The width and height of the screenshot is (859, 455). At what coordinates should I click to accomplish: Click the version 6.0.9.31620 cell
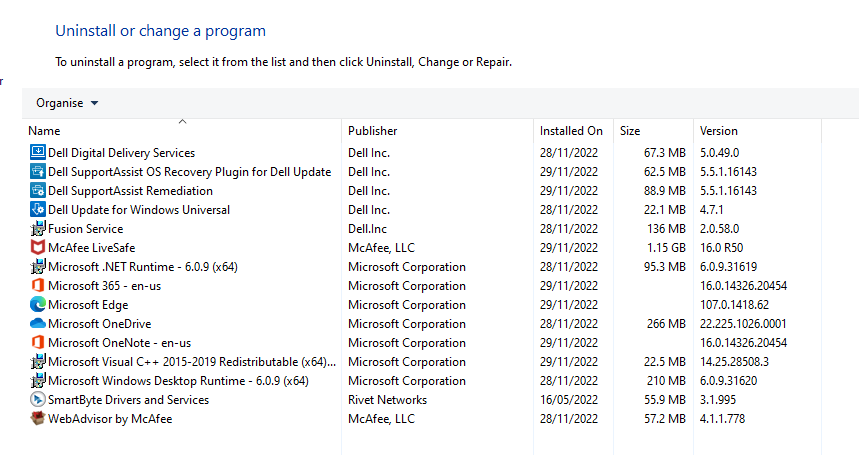click(x=728, y=381)
